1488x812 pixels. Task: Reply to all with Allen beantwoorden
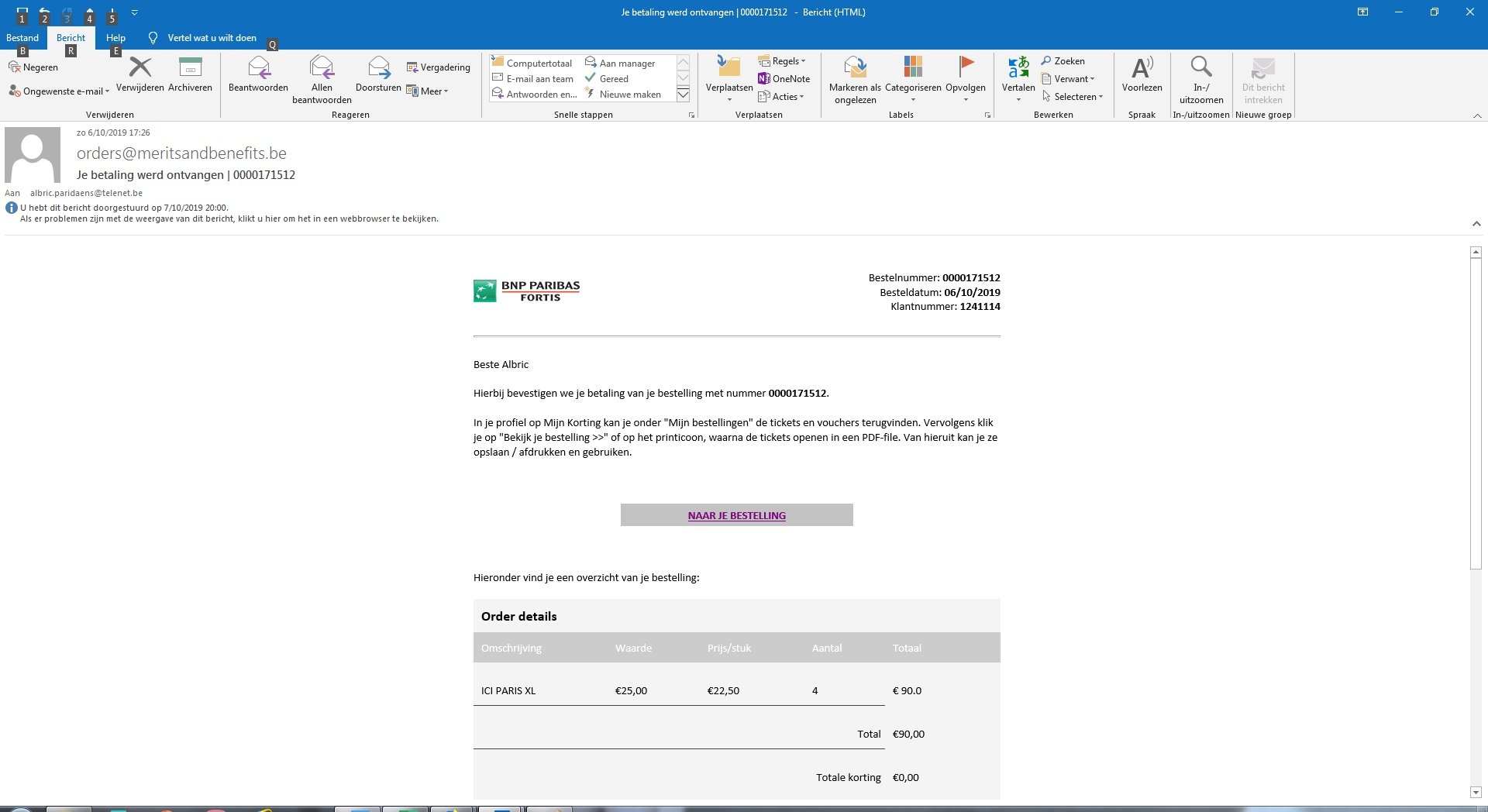[x=322, y=80]
